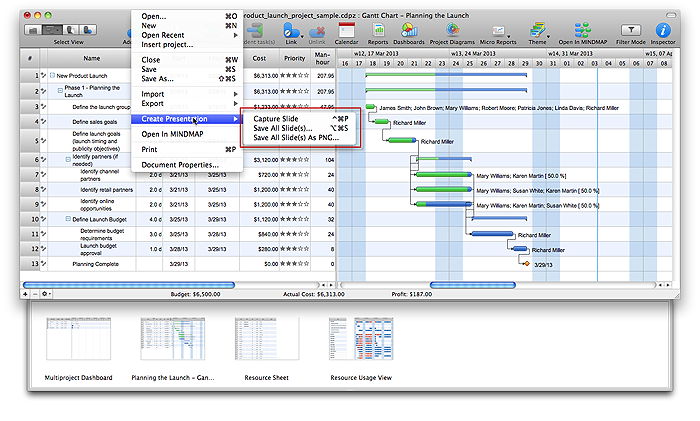The image size is (700, 421).
Task: Expand the Open Recent submenu
Action: 187,35
